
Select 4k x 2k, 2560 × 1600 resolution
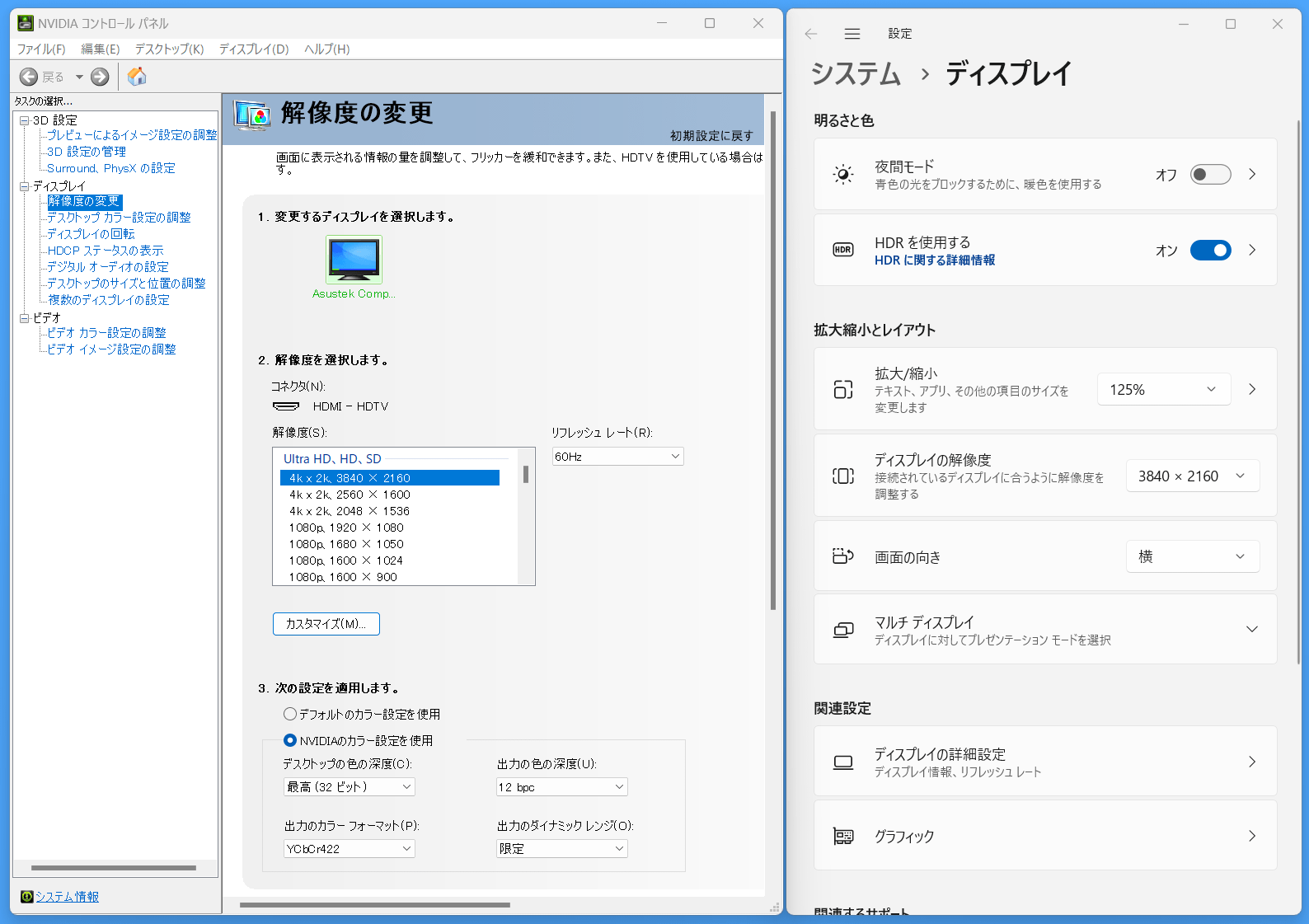(x=350, y=495)
